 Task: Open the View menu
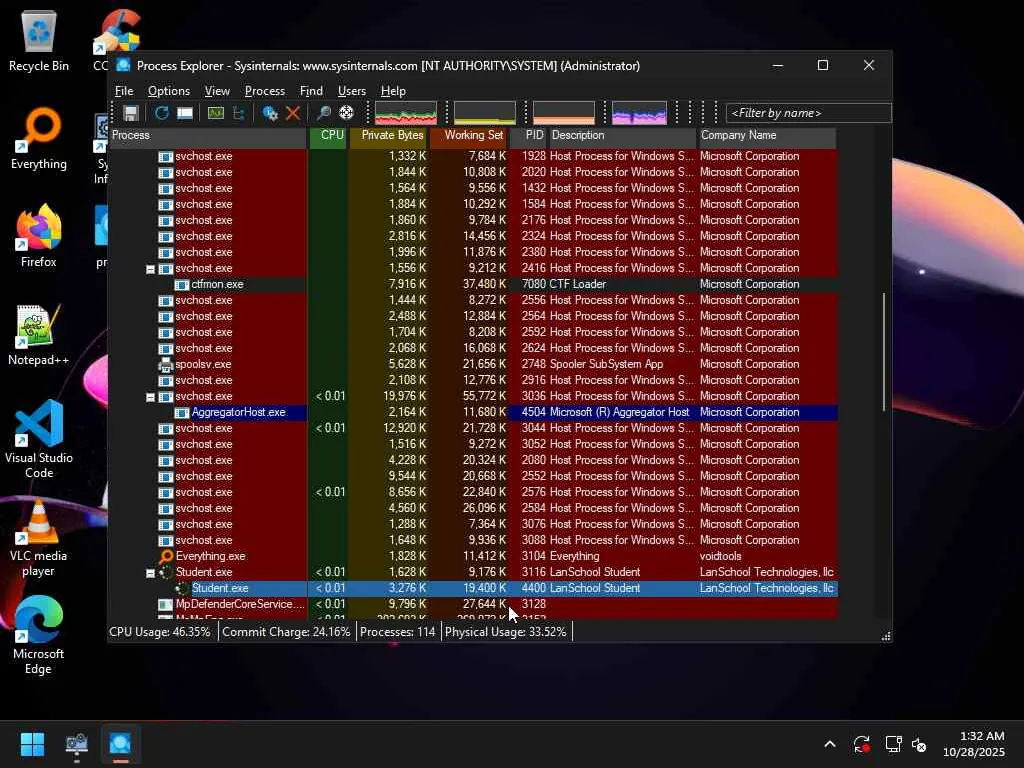tap(217, 91)
